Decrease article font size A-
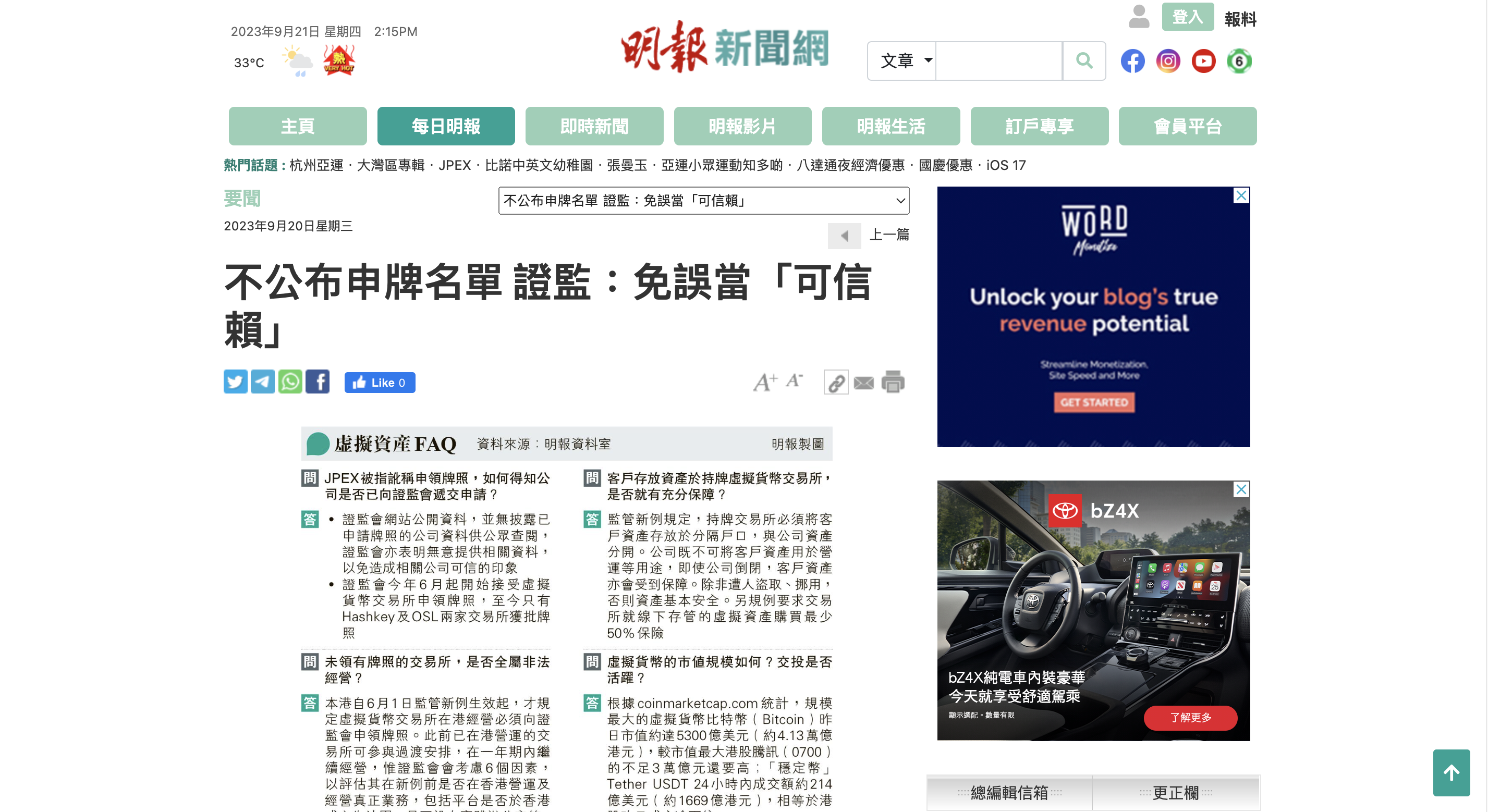This screenshot has width=1488, height=812. (795, 380)
